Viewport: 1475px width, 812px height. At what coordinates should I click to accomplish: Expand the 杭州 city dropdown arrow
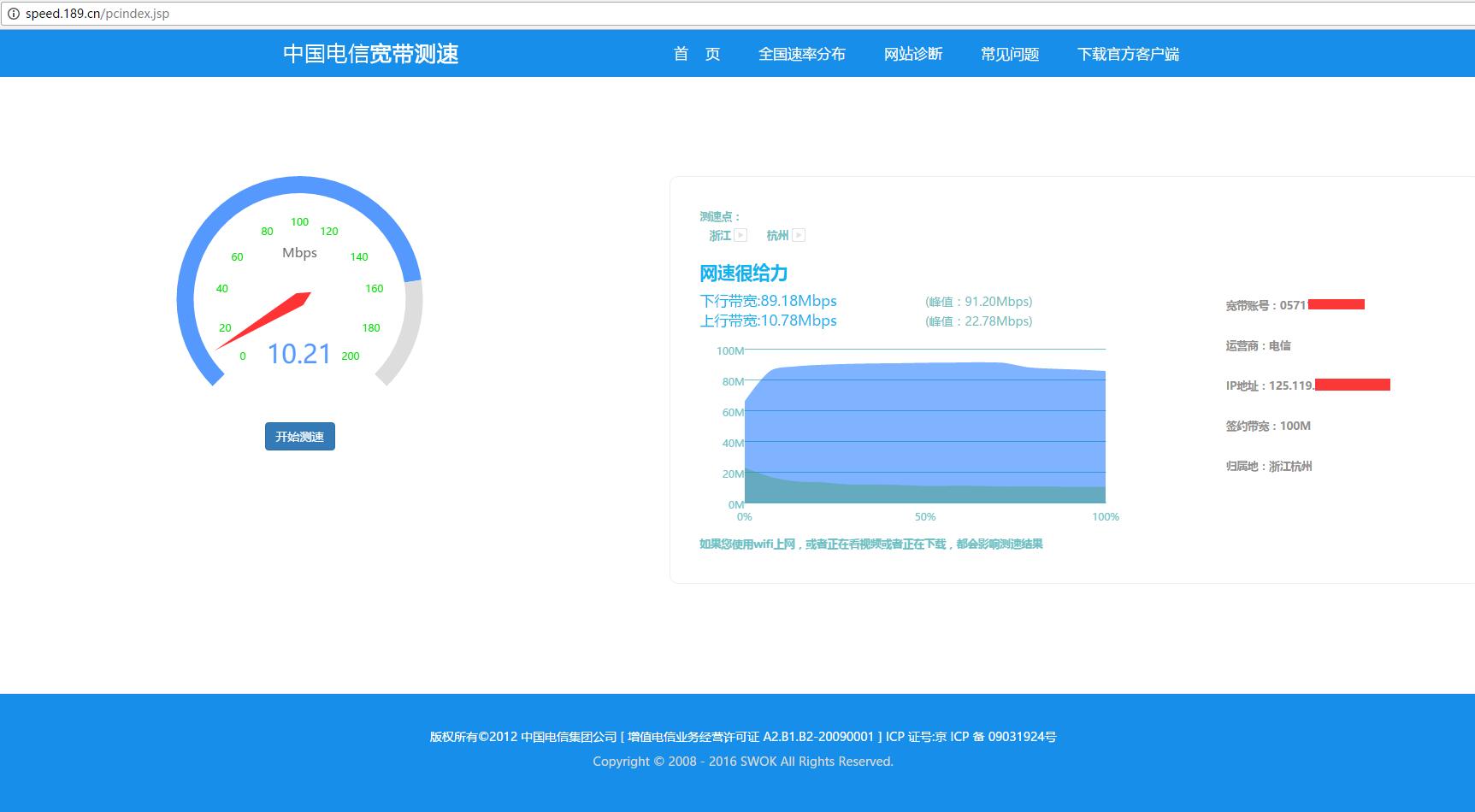[x=799, y=235]
